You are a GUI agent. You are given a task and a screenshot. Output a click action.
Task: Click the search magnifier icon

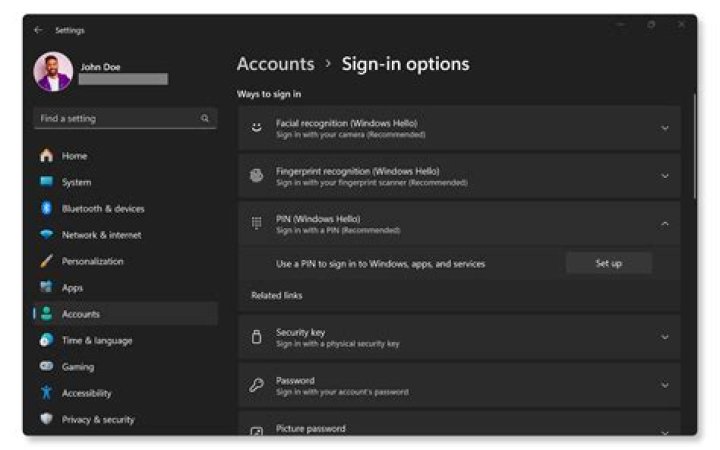tap(205, 118)
